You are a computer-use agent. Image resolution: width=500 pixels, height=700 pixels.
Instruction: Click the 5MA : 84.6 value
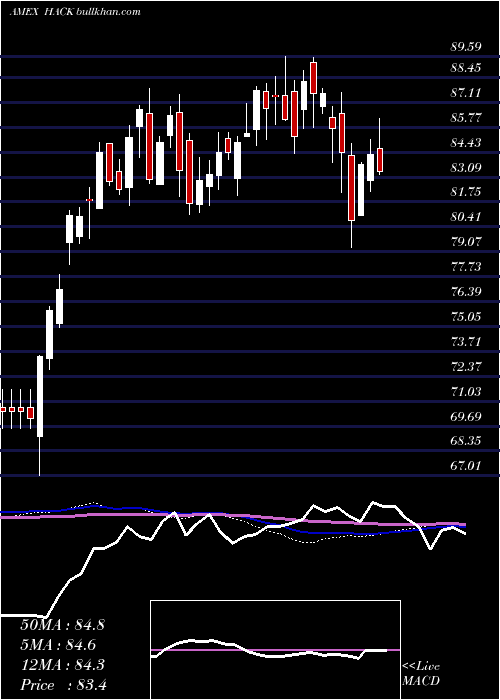[58, 645]
